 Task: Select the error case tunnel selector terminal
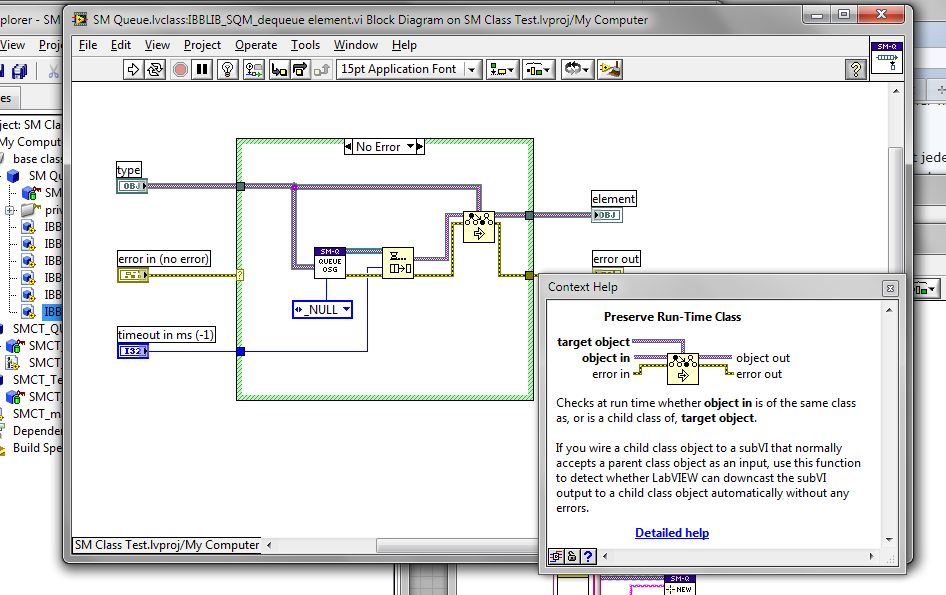[240, 275]
